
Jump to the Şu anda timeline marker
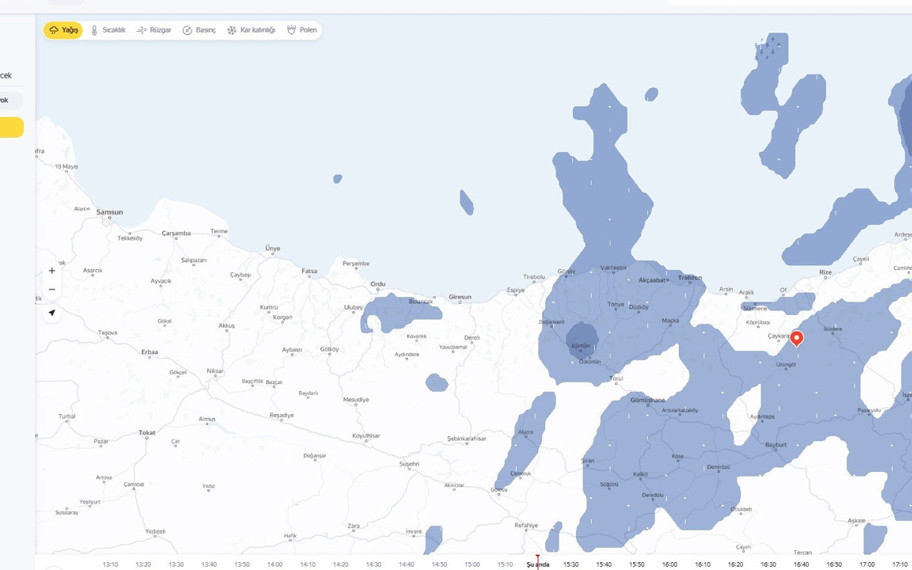coord(538,564)
